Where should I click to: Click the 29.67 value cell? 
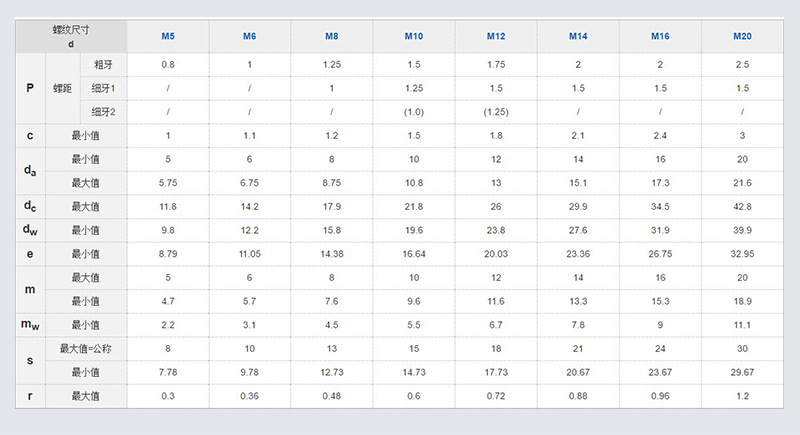click(742, 372)
